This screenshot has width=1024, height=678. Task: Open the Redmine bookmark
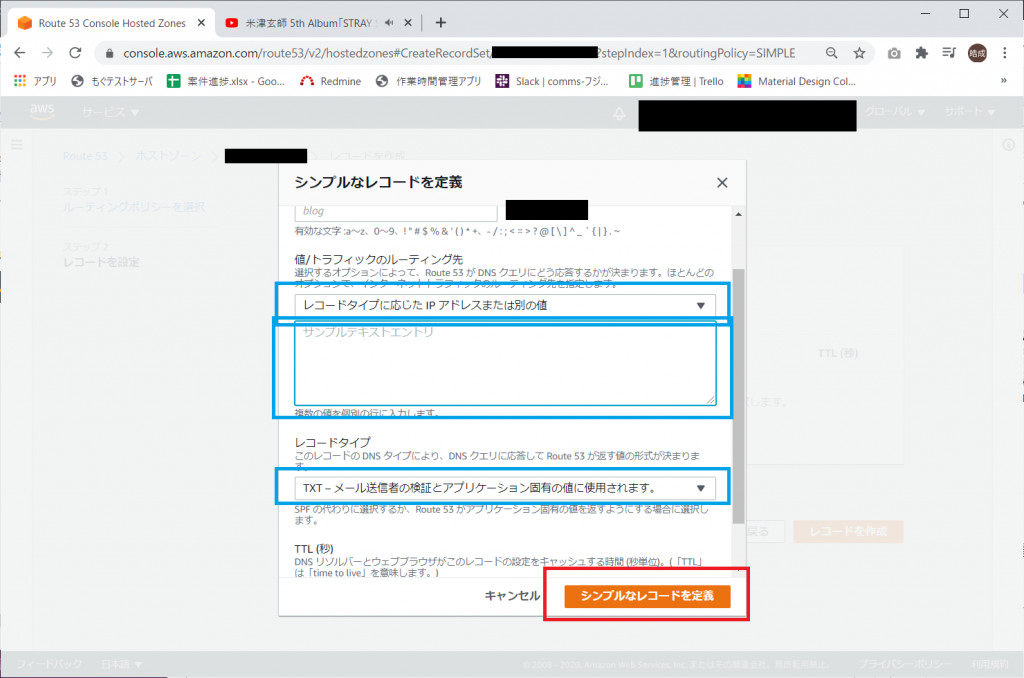330,81
